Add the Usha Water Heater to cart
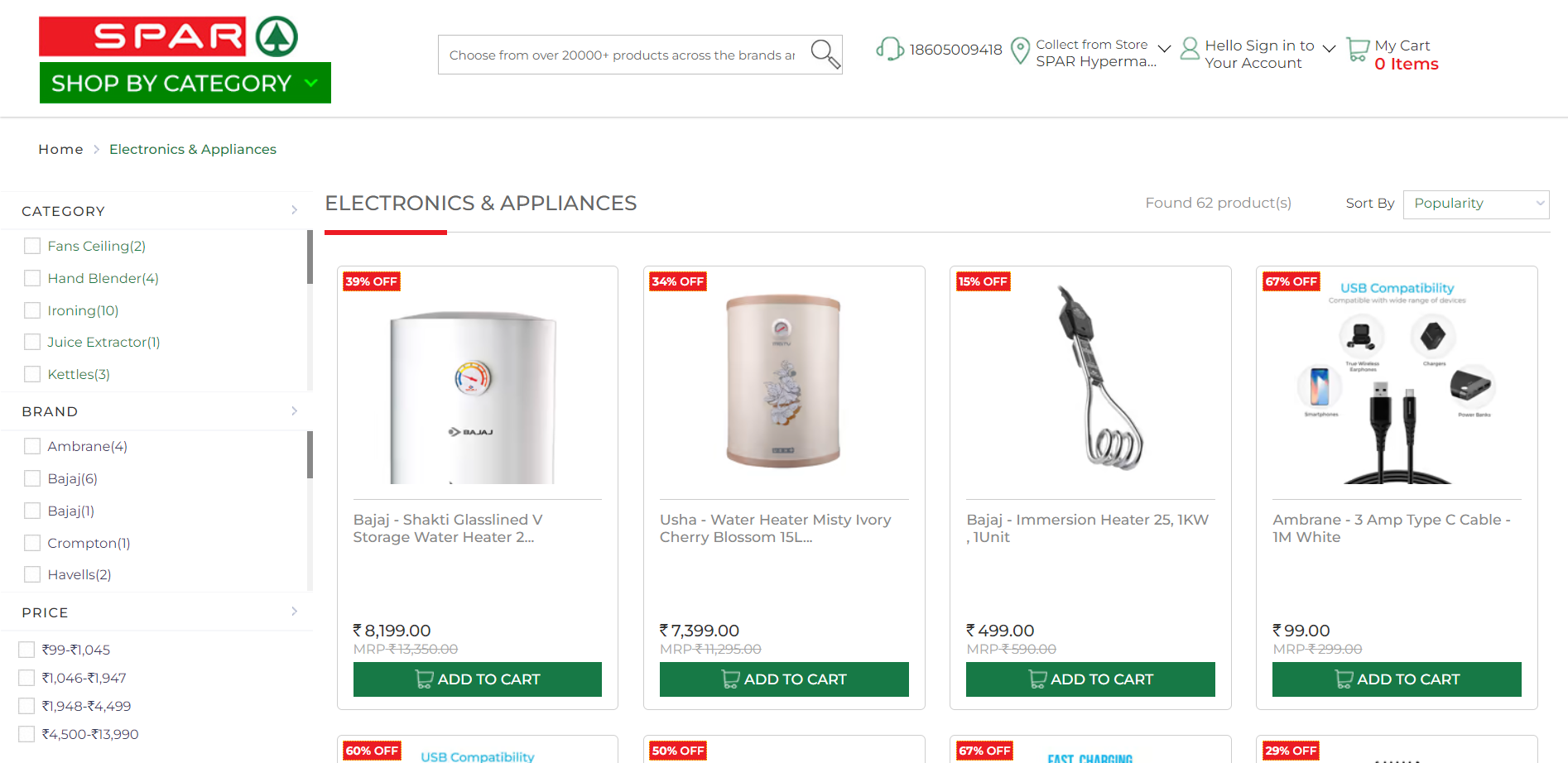 point(783,679)
